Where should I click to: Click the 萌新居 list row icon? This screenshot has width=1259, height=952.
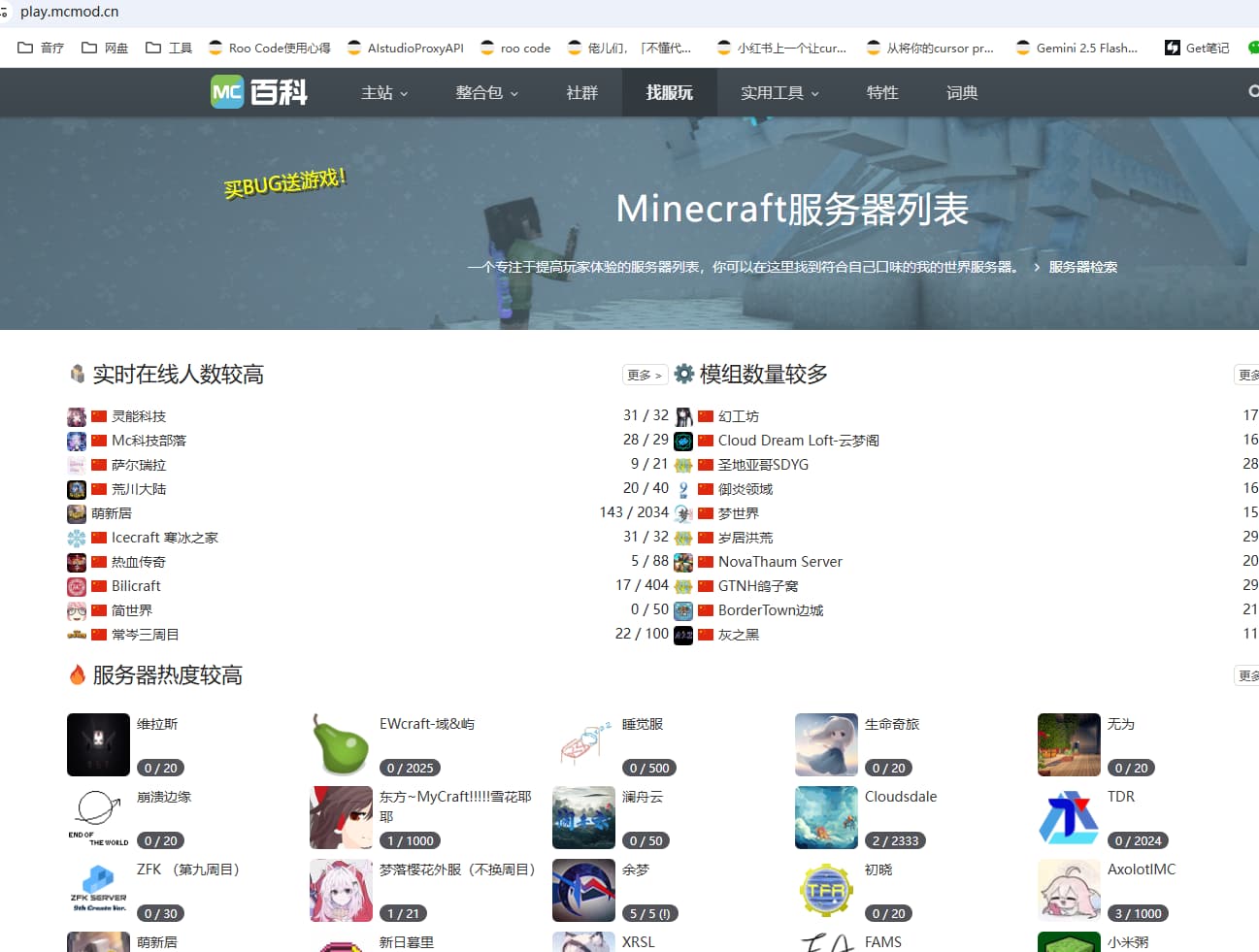pyautogui.click(x=77, y=514)
